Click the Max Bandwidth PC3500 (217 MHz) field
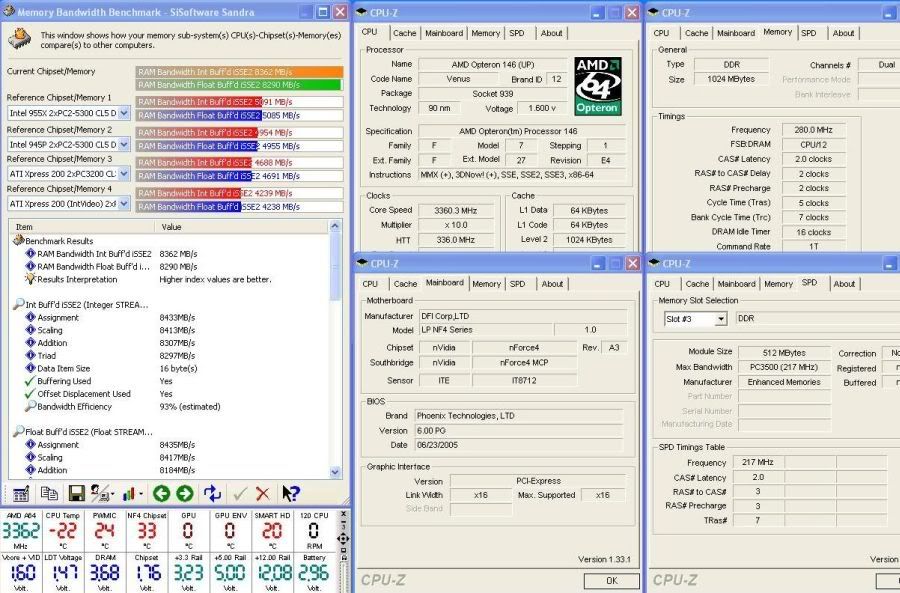This screenshot has width=900, height=593. point(783,367)
